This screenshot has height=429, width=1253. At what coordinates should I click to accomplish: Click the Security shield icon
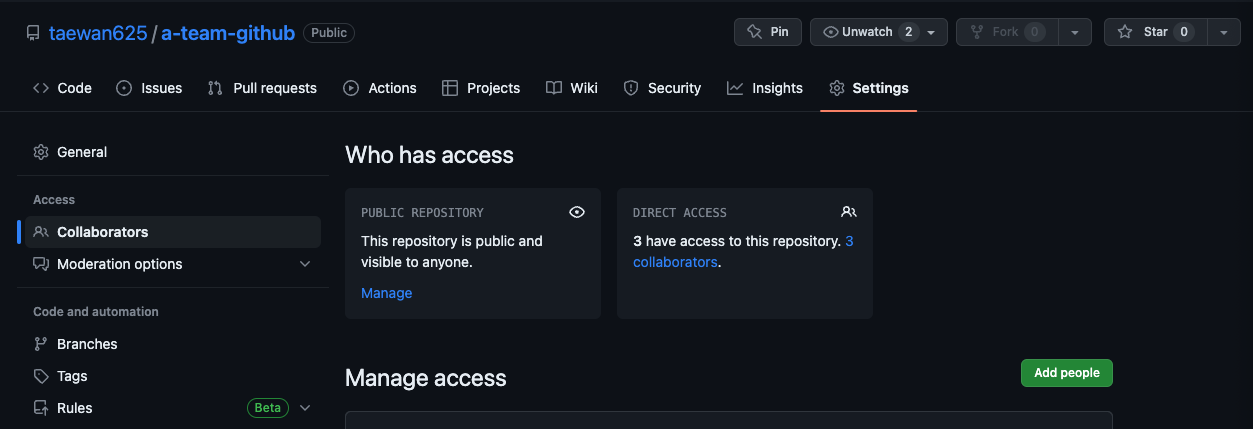(x=631, y=88)
